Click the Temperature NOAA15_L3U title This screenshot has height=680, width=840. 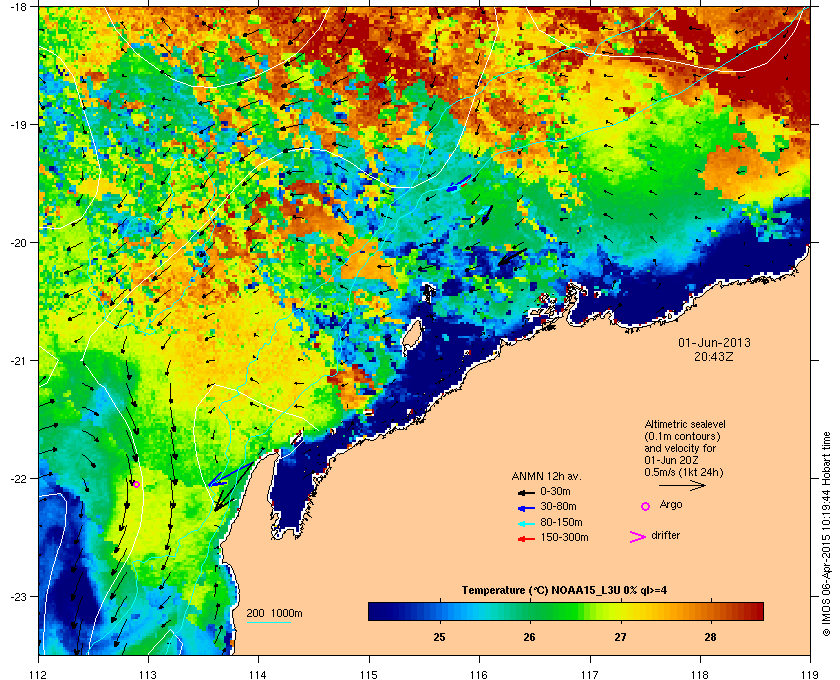[564, 591]
